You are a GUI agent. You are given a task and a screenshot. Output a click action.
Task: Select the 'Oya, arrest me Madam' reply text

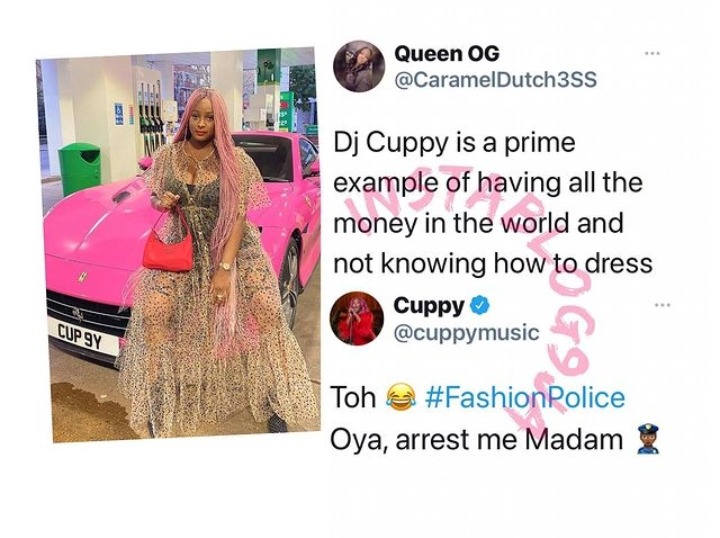[476, 440]
